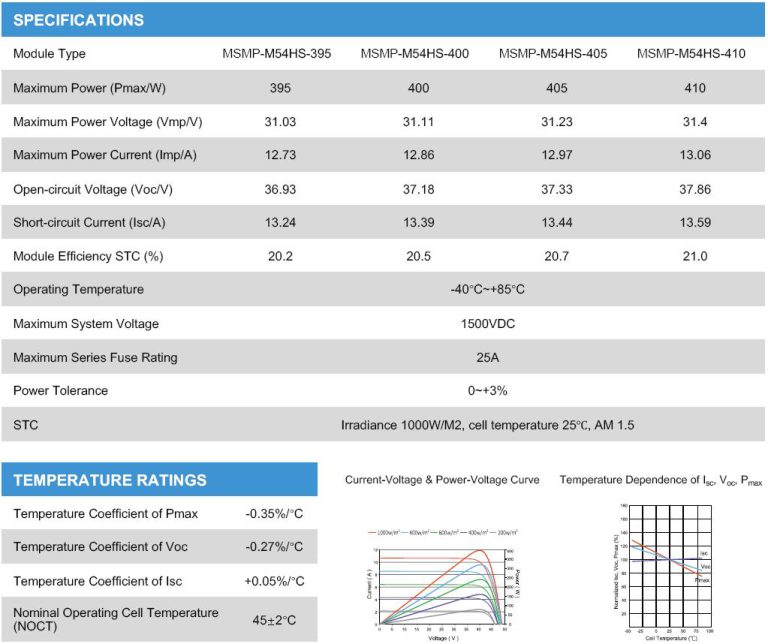Click the SPECIFICATIONS section header
768x644 pixels.
coord(79,20)
